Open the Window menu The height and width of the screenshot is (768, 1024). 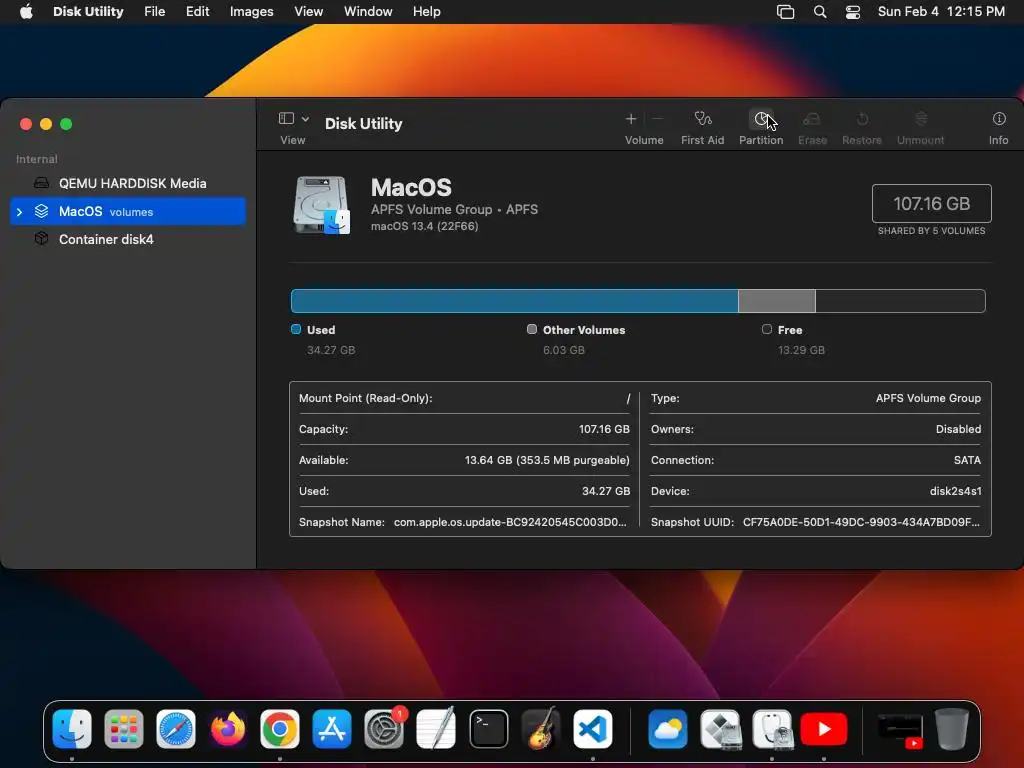click(x=368, y=12)
